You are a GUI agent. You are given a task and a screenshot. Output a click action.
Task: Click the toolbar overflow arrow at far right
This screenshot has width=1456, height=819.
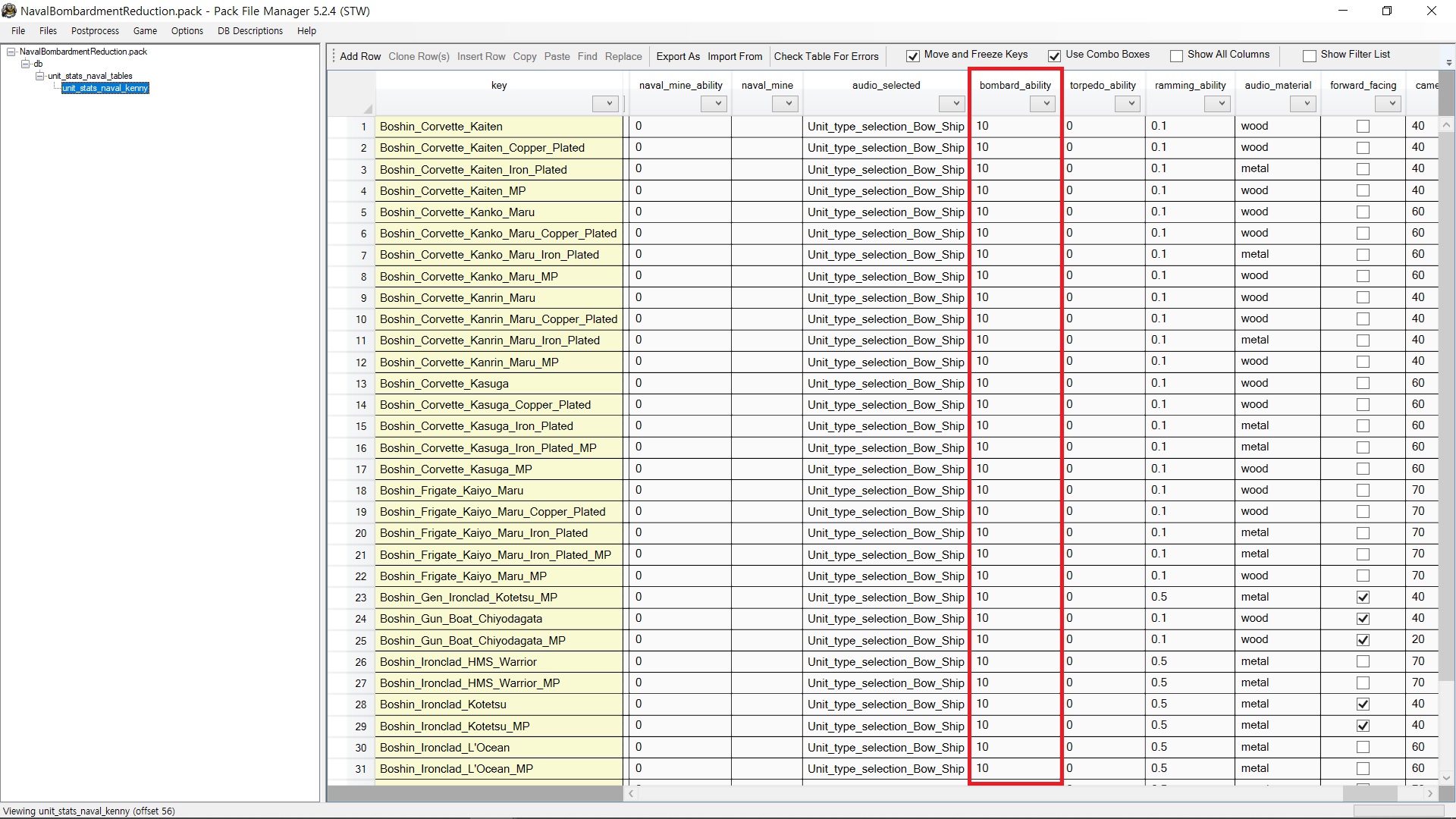pyautogui.click(x=1448, y=62)
